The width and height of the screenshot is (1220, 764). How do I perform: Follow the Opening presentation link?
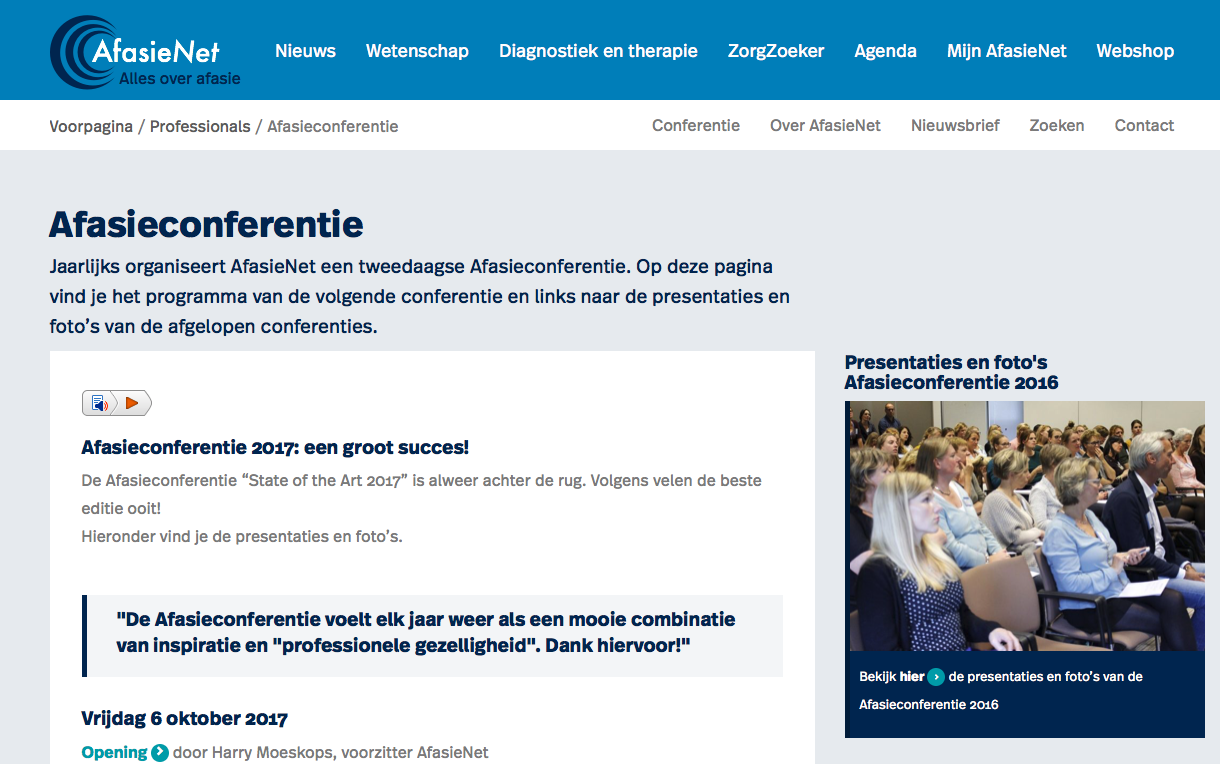coord(114,753)
